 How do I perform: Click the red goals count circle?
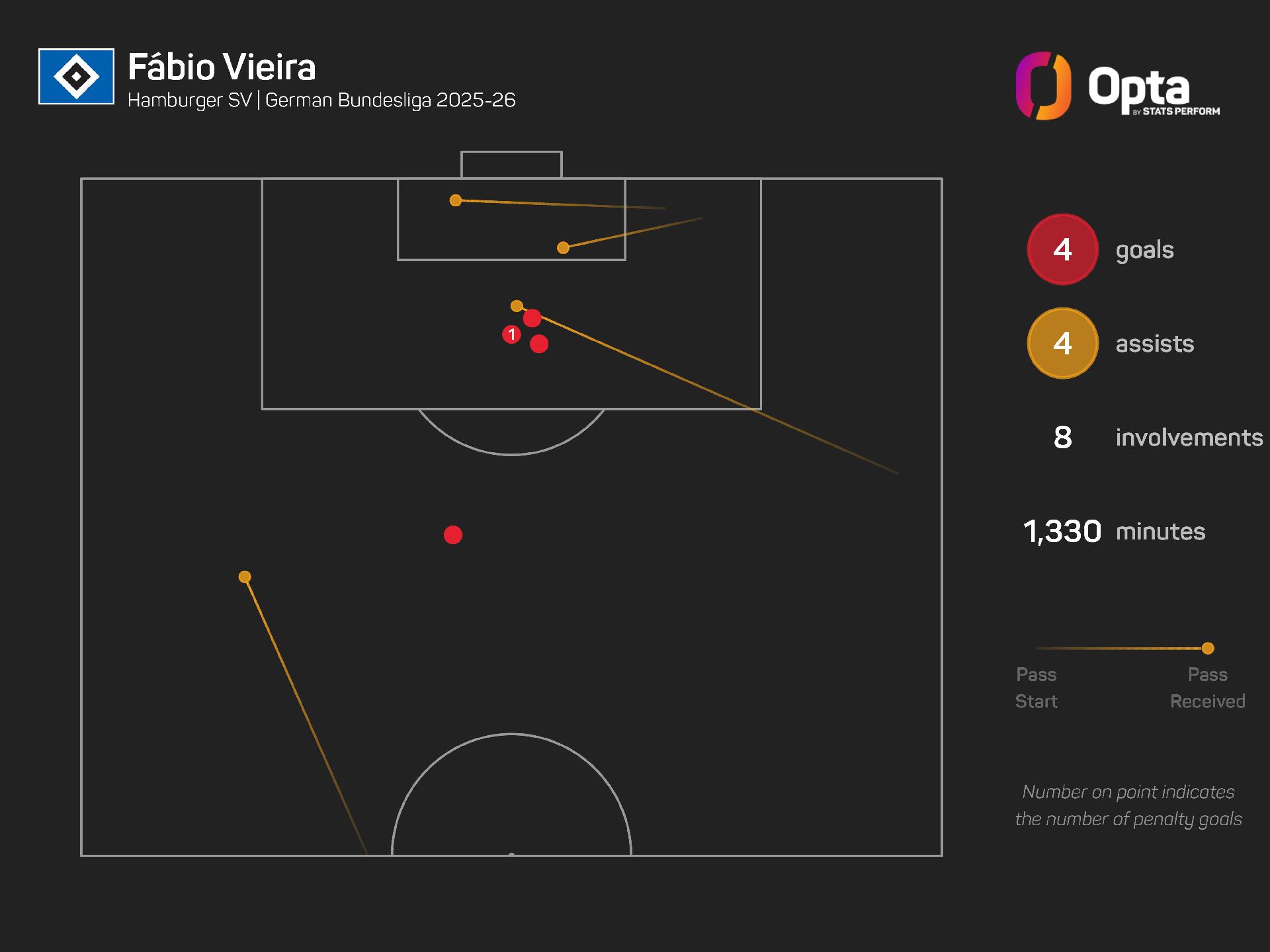coord(1062,249)
